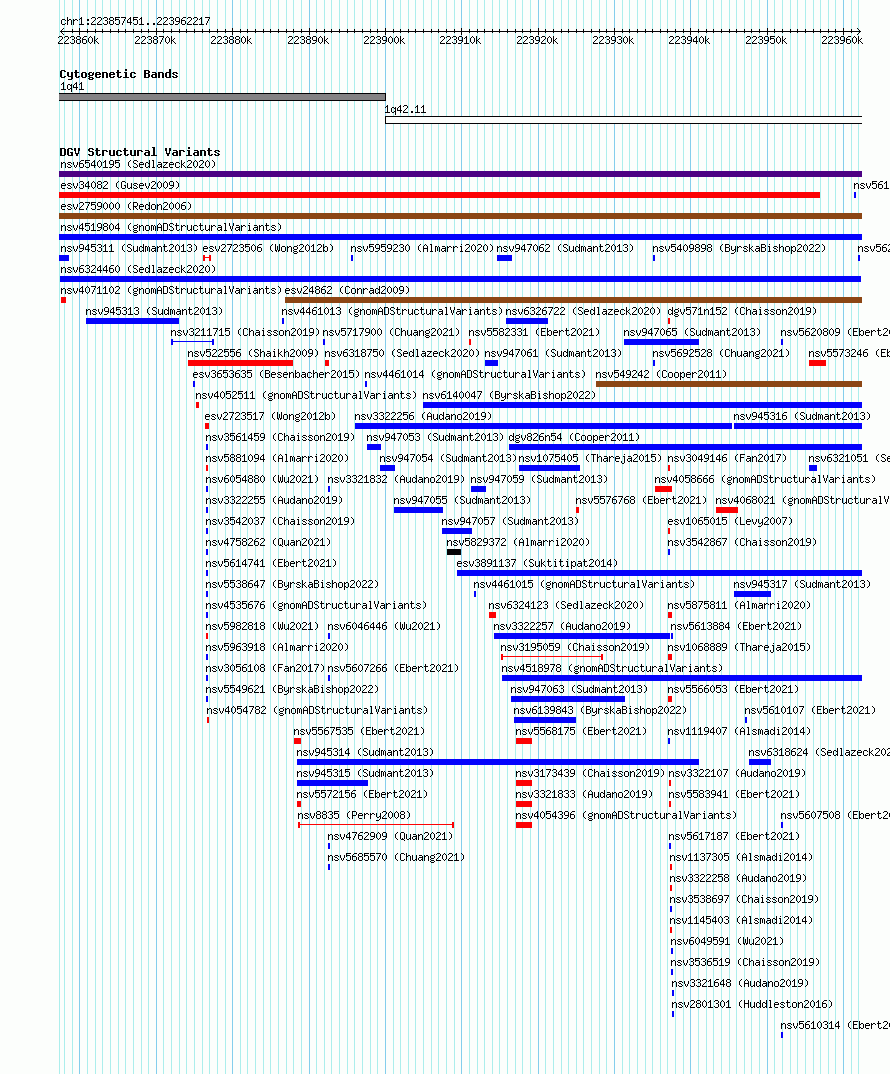Screen dimensions: 890x1074
Task: Select nsv4058666 (gnomADStructuralVariants) label
Action: pyautogui.click(x=765, y=479)
